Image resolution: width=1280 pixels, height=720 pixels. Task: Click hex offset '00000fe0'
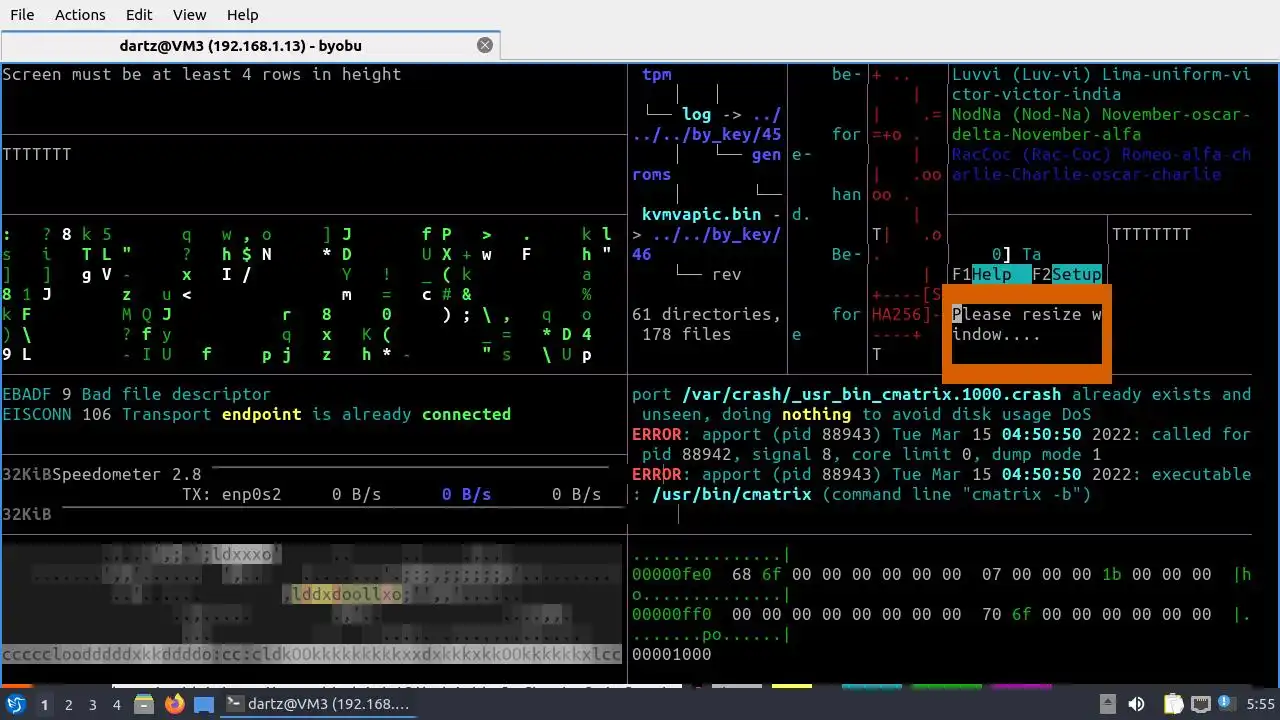point(671,574)
